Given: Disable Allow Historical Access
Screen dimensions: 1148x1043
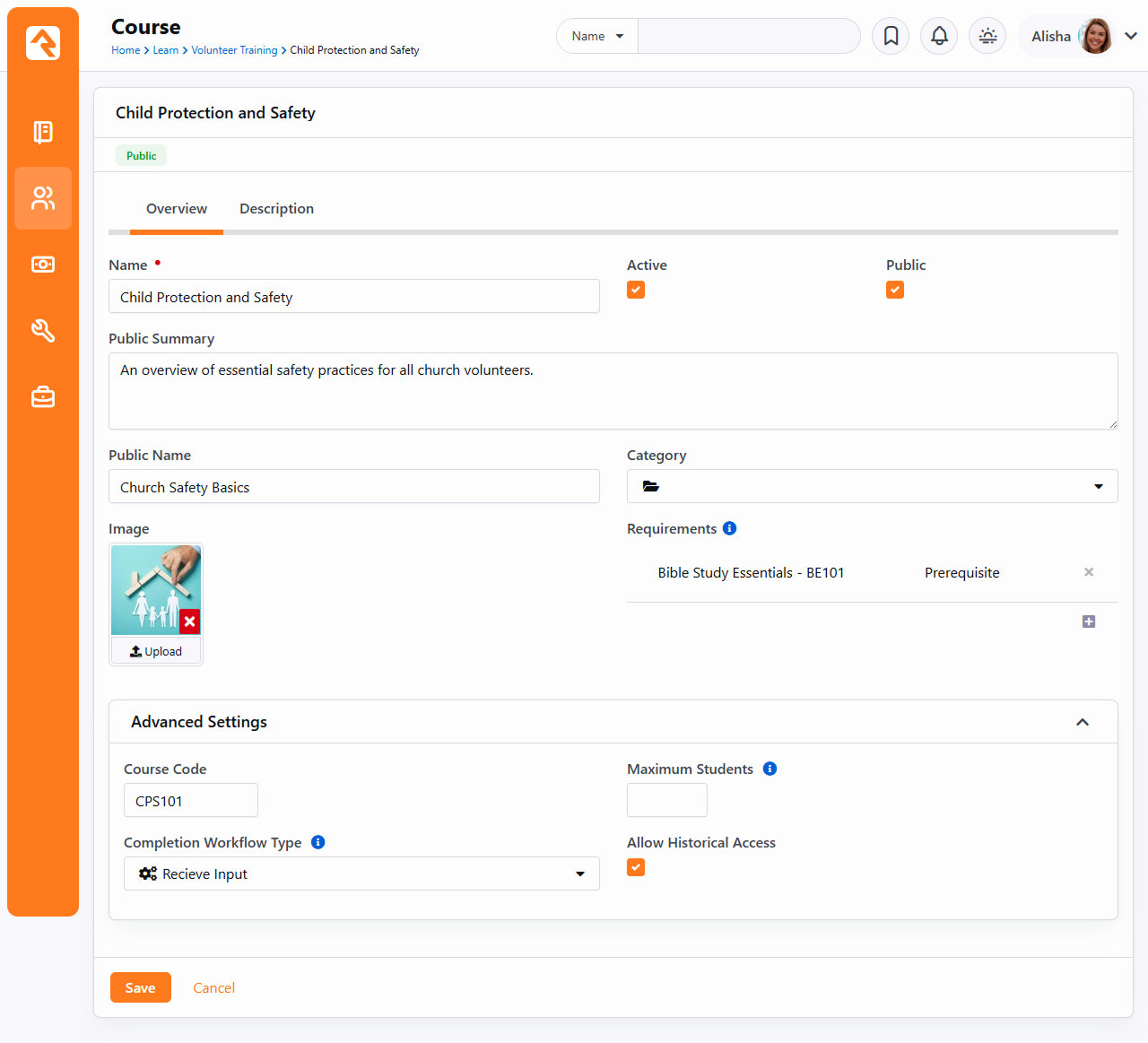Looking at the screenshot, I should pos(636,867).
